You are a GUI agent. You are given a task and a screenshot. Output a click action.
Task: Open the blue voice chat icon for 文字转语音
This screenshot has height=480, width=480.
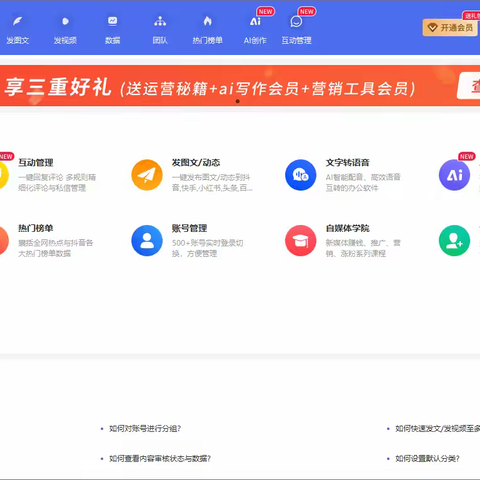coord(301,175)
